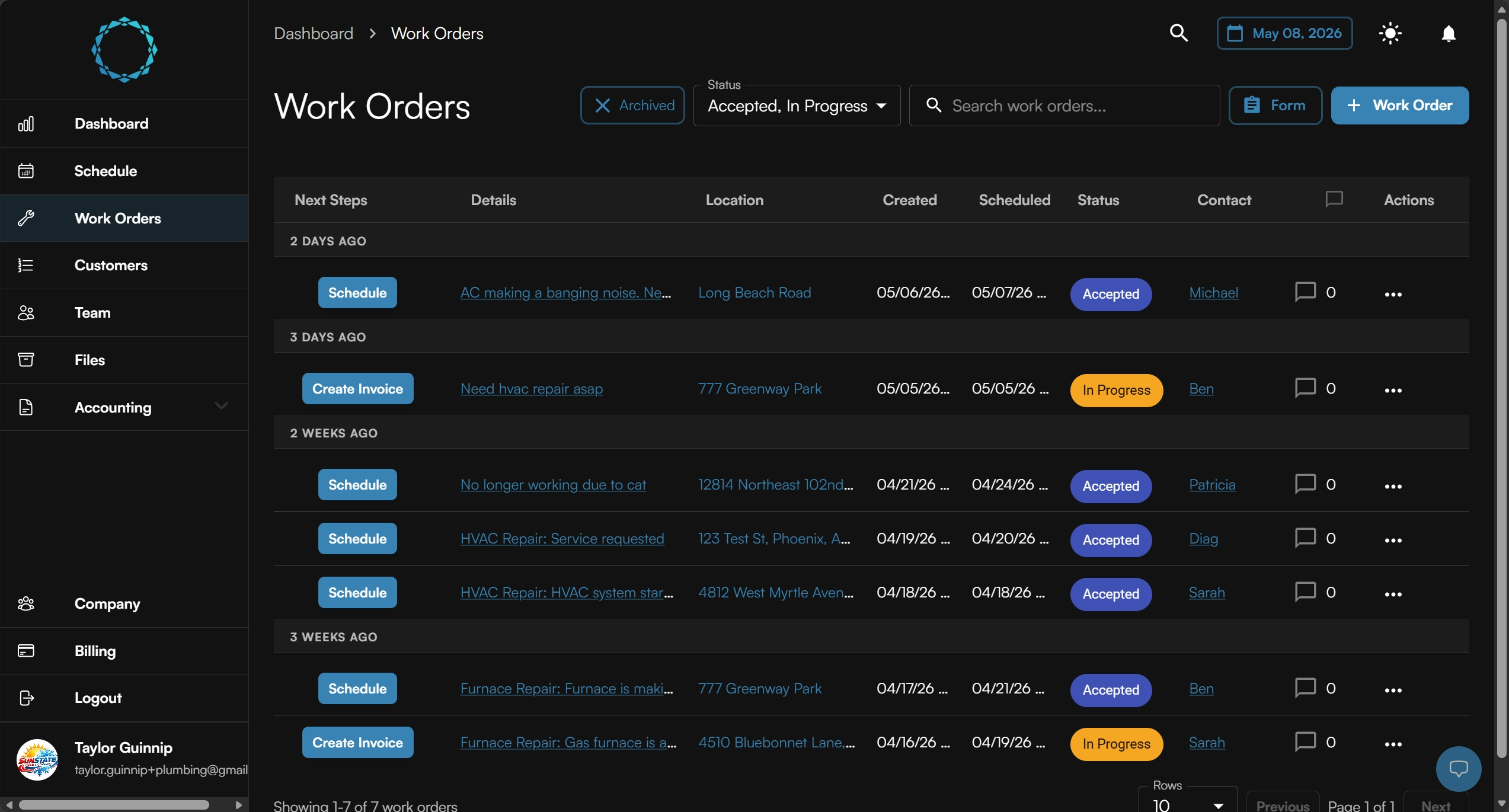This screenshot has width=1509, height=812.
Task: Open Team from the sidebar
Action: pyautogui.click(x=124, y=313)
